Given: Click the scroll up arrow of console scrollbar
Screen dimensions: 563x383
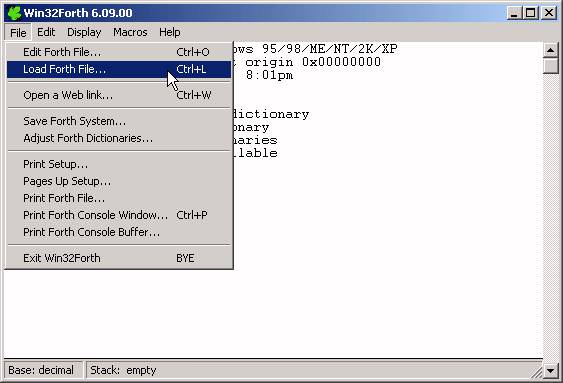Looking at the screenshot, I should click(x=550, y=50).
